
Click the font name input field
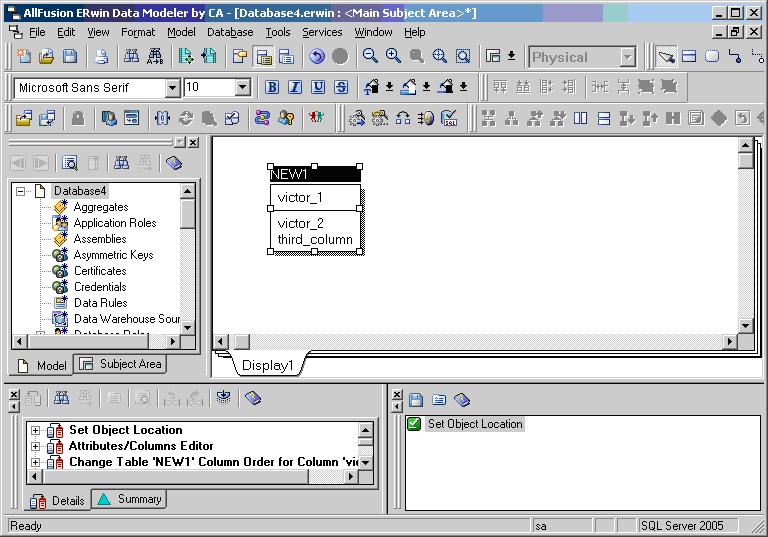click(91, 88)
